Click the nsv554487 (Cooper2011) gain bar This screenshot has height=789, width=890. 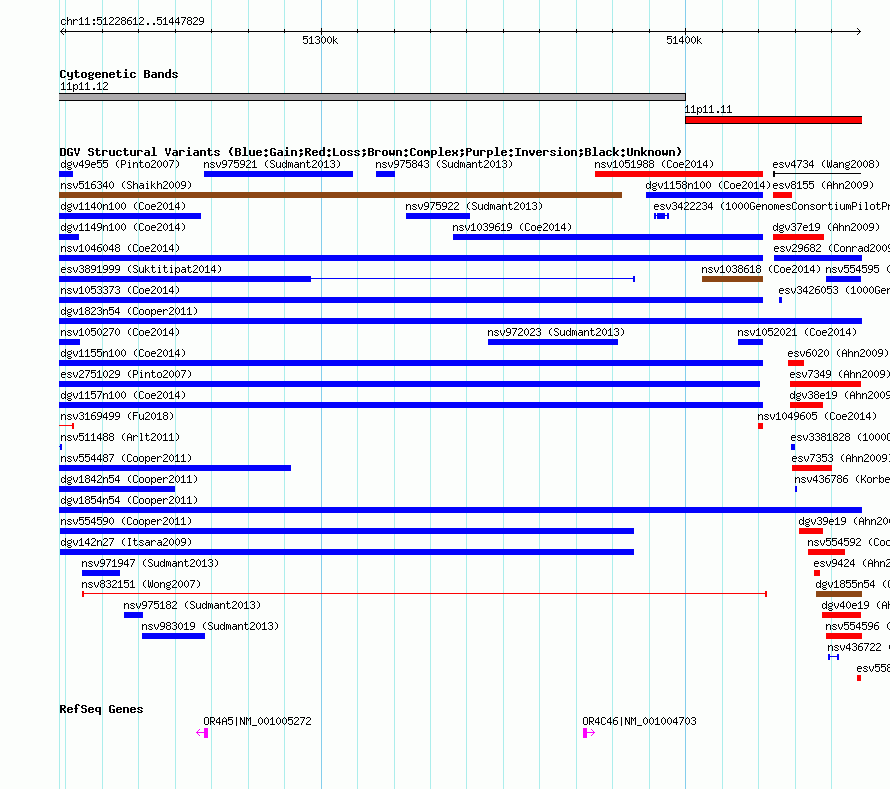[175, 468]
